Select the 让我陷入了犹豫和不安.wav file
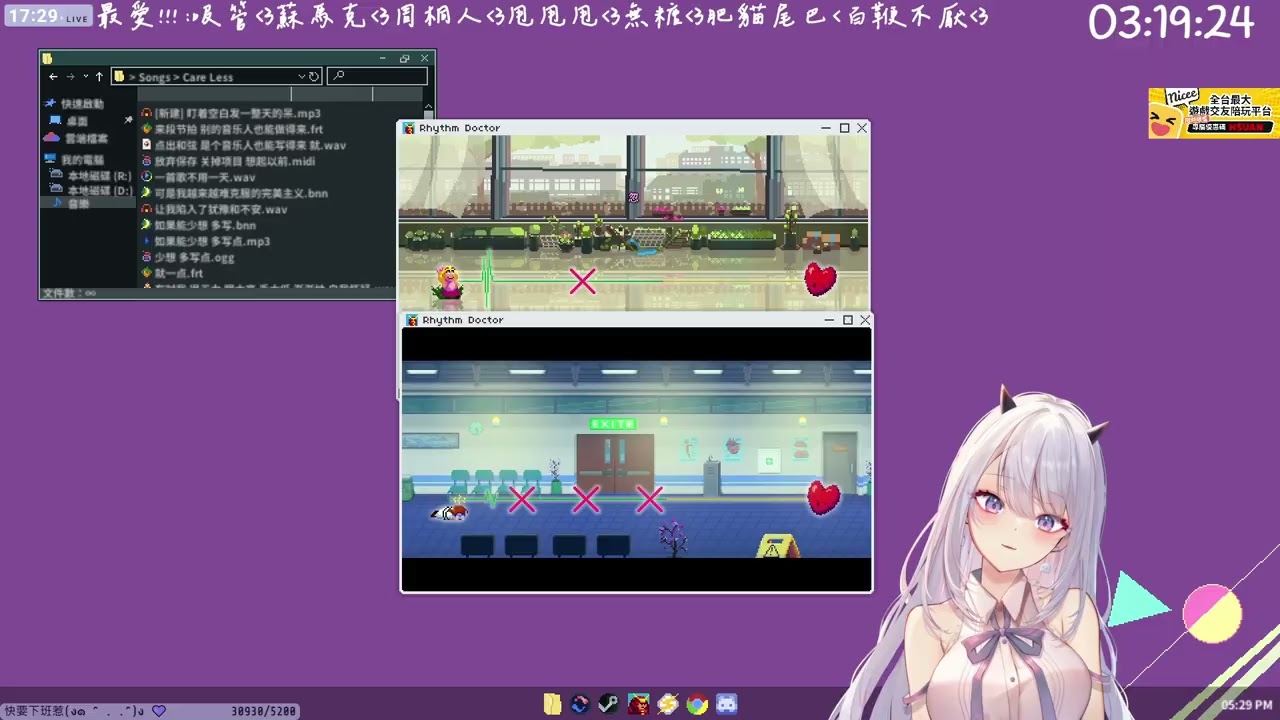Viewport: 1280px width, 720px height. pyautogui.click(x=221, y=210)
